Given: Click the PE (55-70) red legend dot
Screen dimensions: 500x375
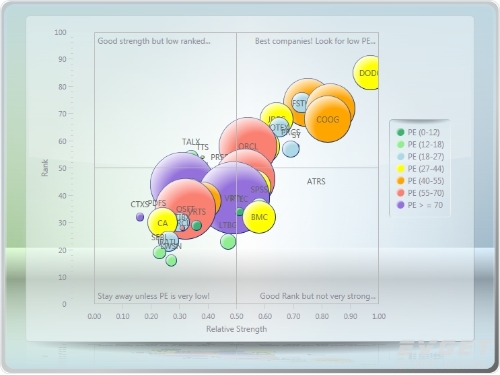Looking at the screenshot, I should (400, 193).
